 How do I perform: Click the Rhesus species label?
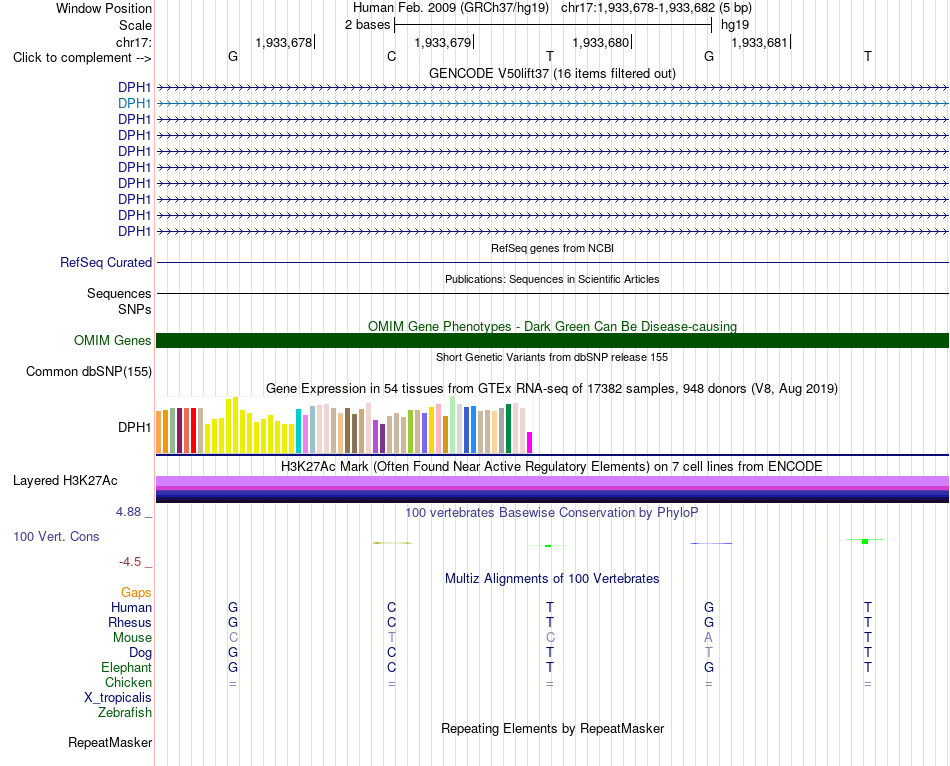[x=130, y=622]
